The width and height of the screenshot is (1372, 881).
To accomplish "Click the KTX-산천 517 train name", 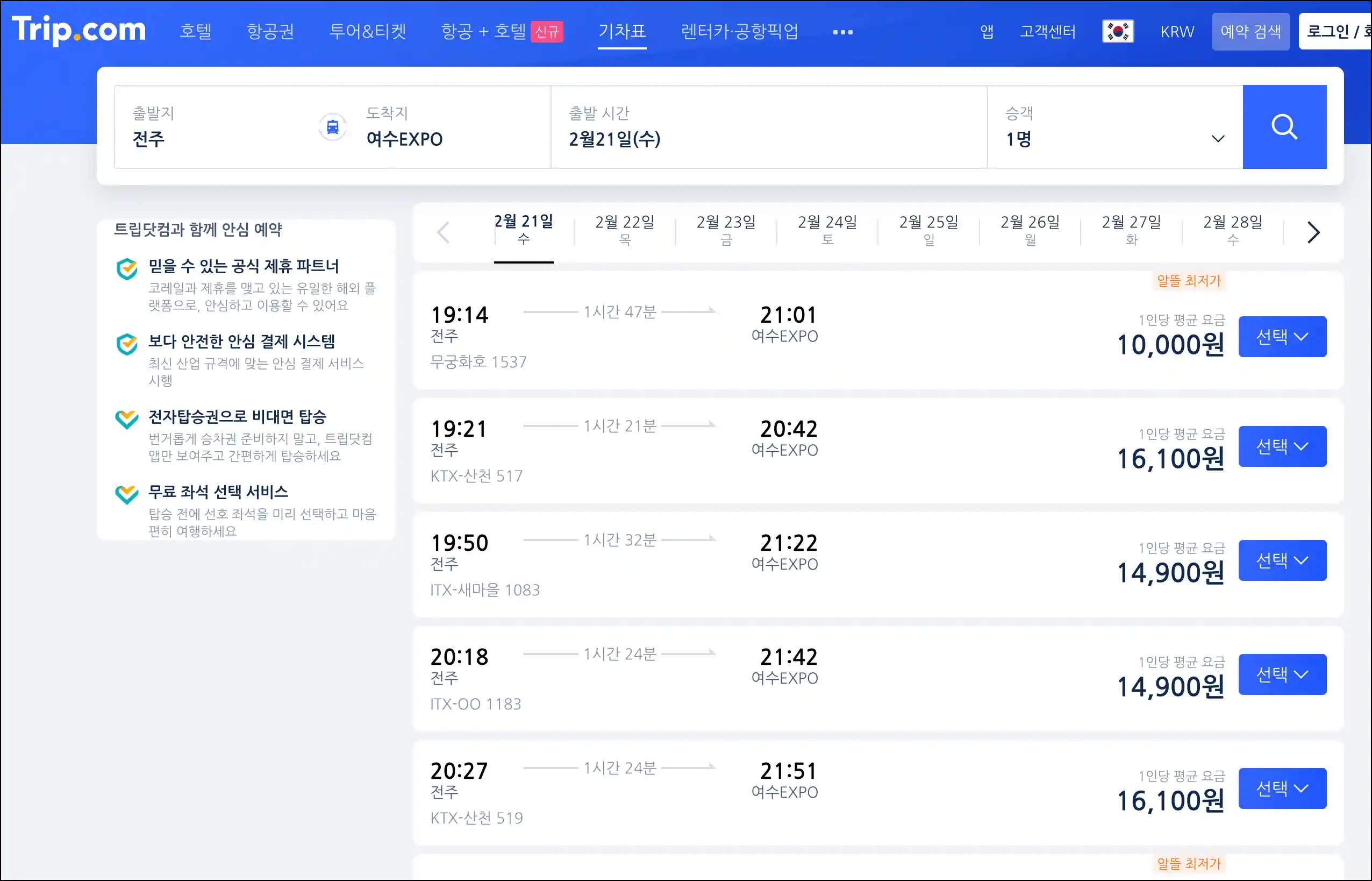I will 476,476.
